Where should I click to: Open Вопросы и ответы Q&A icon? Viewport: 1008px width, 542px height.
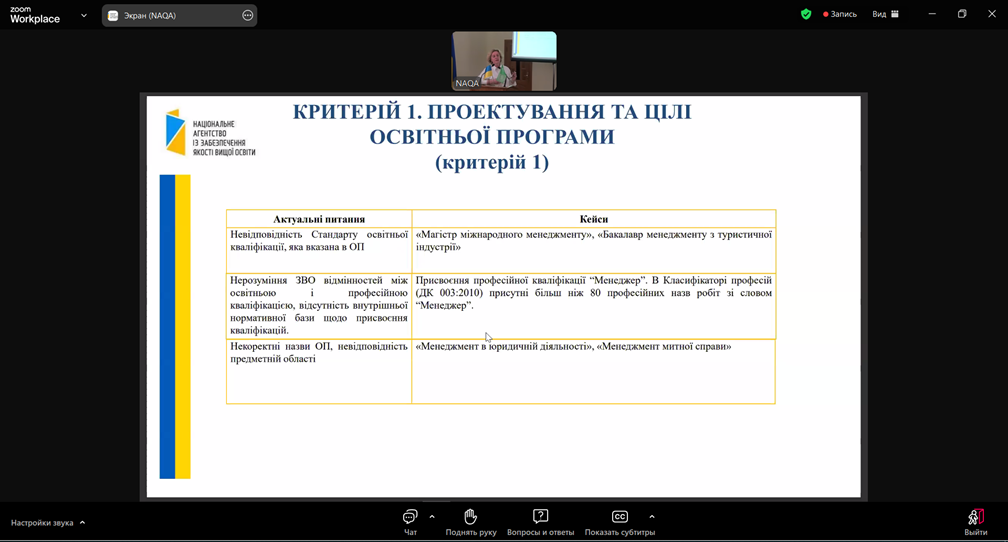coord(541,516)
